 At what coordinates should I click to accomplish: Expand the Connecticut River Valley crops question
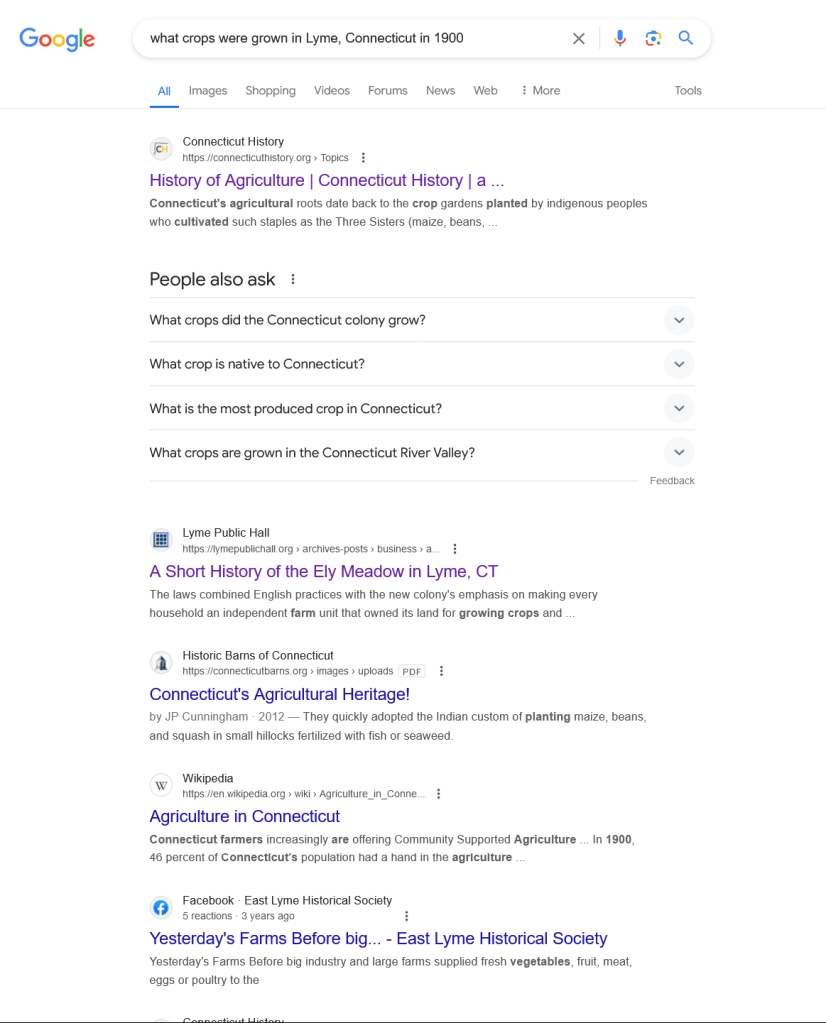pyautogui.click(x=678, y=452)
